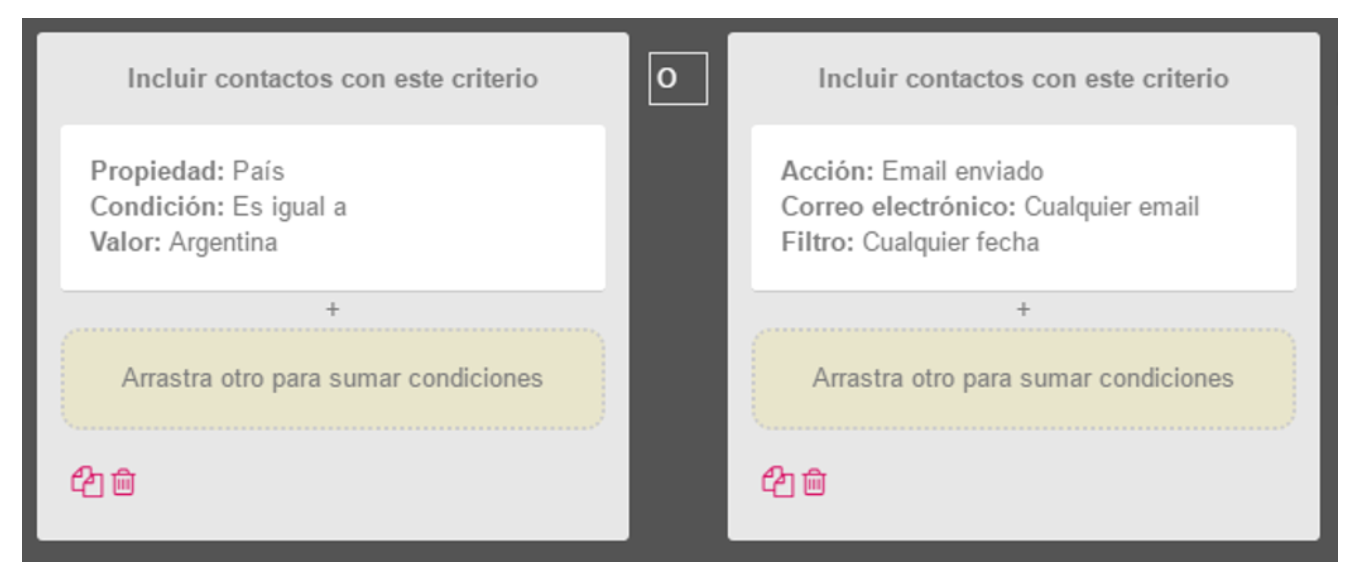This screenshot has height=582, width=1352.
Task: Click the Condición Es igual a line
Action: pyautogui.click(x=219, y=207)
